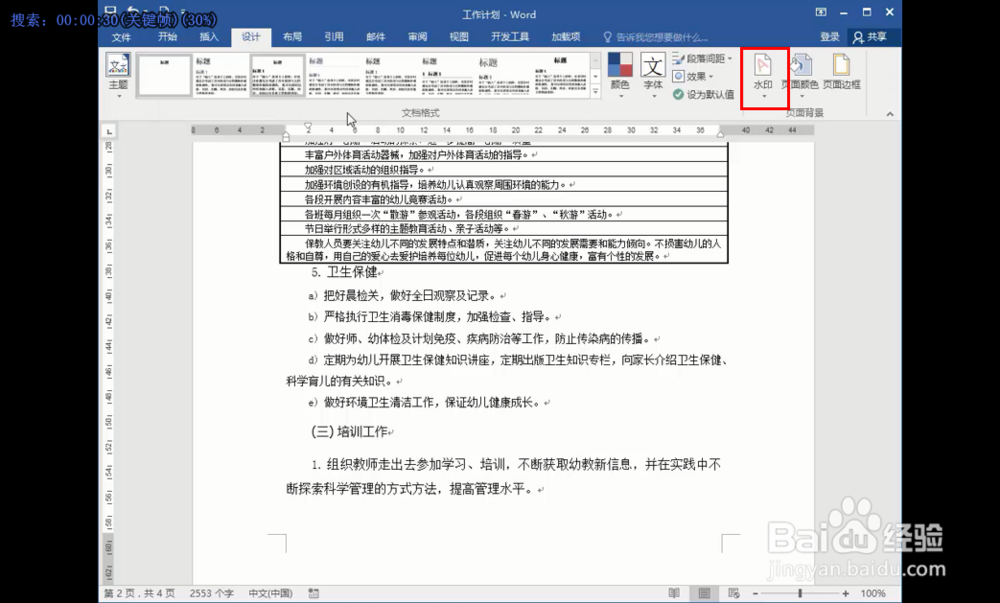Click the right indent marker on ruler
The image size is (1000, 603).
[721, 134]
